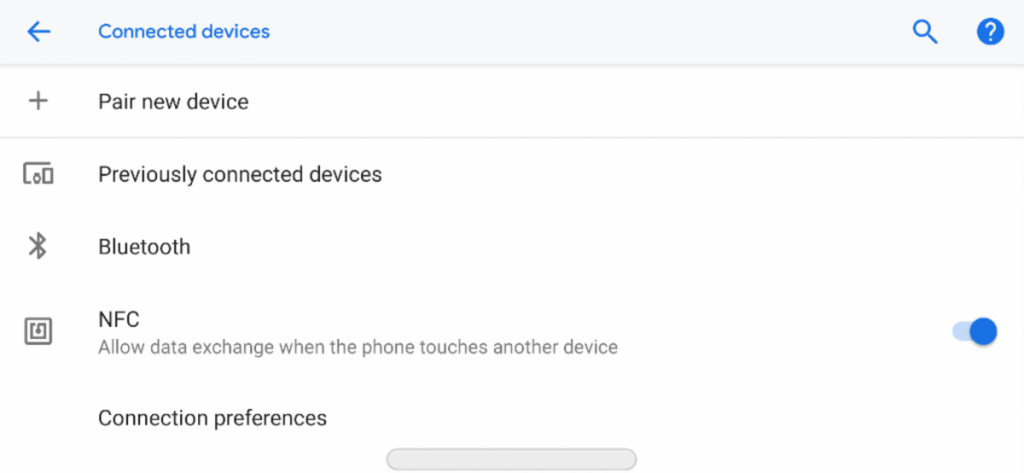Click the Previously connected devices icon
1024x473 pixels.
(x=38, y=175)
